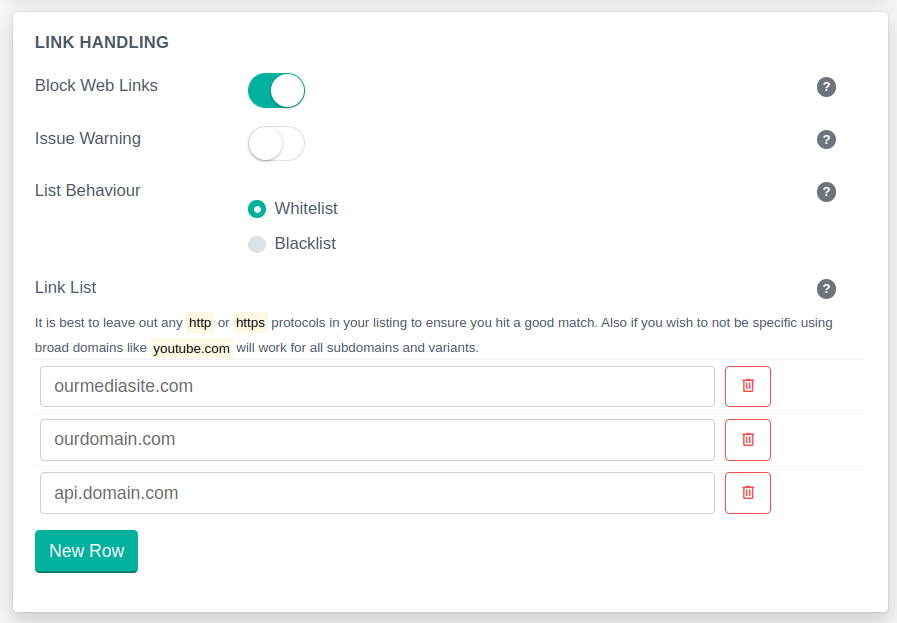897x623 pixels.
Task: View help for List Behaviour
Action: [x=826, y=192]
